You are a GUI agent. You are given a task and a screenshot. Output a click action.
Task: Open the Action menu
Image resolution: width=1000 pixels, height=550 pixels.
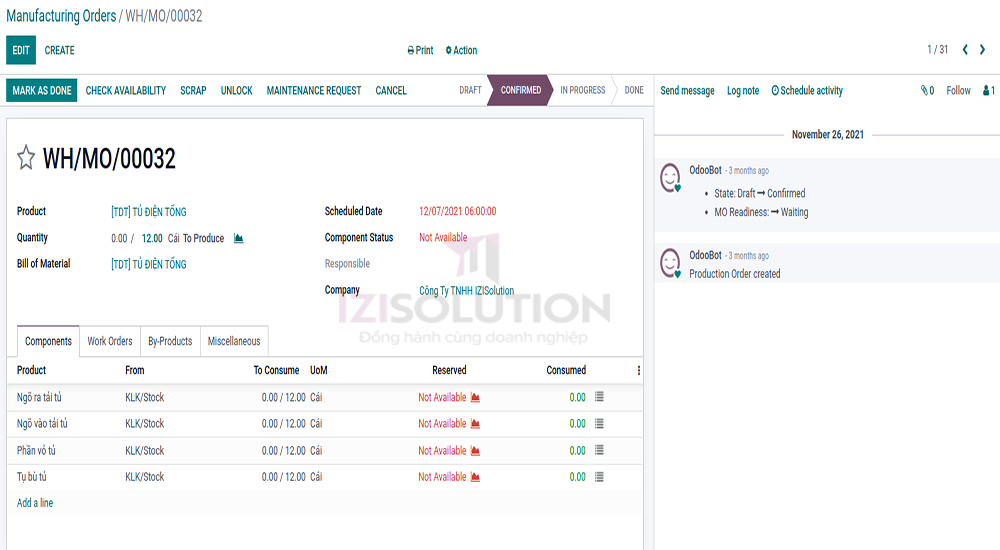(461, 50)
